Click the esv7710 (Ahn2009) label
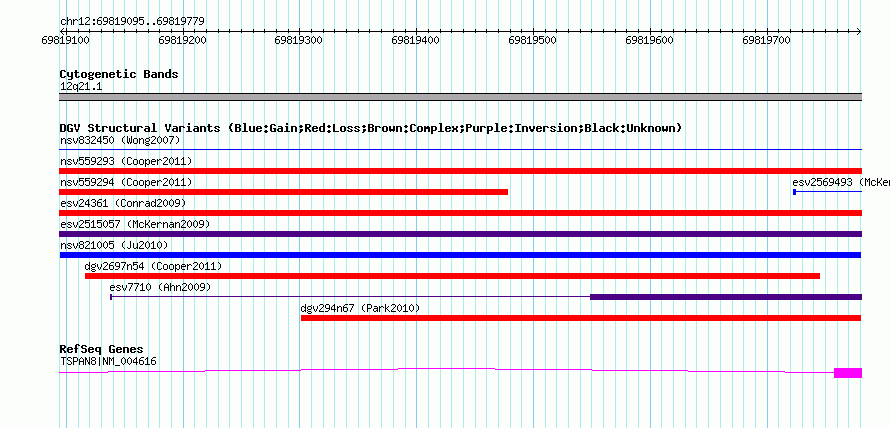 click(160, 287)
